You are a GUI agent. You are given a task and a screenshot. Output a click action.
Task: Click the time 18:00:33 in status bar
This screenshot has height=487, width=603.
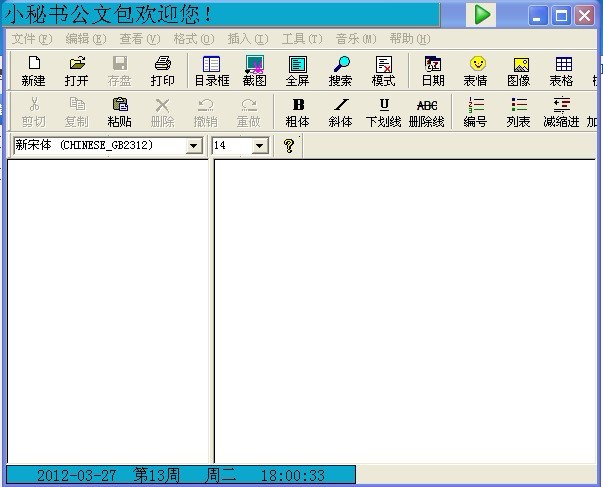click(293, 475)
